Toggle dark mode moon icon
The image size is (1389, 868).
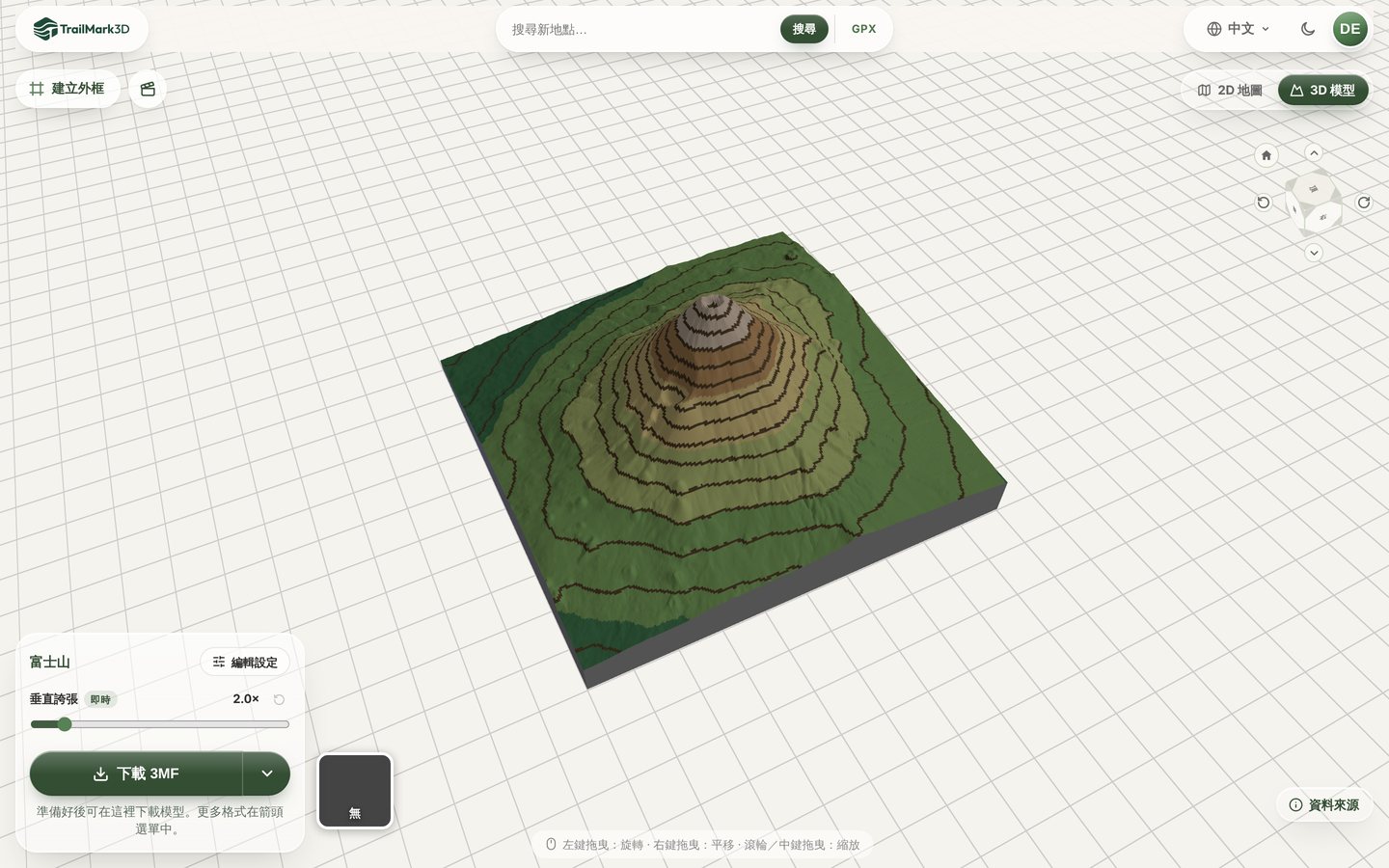coord(1308,29)
